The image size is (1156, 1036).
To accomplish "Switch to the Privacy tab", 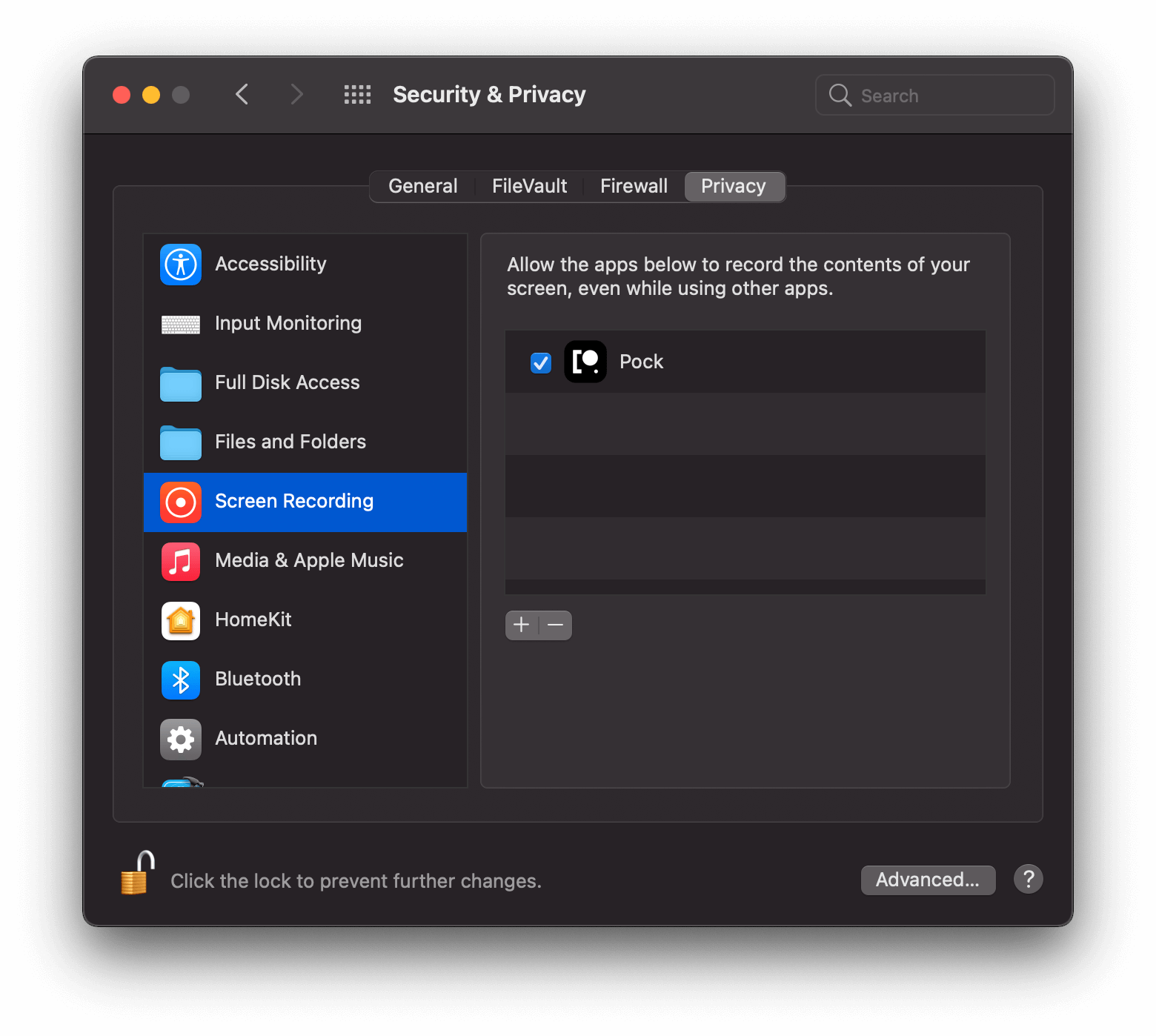I will [x=734, y=186].
